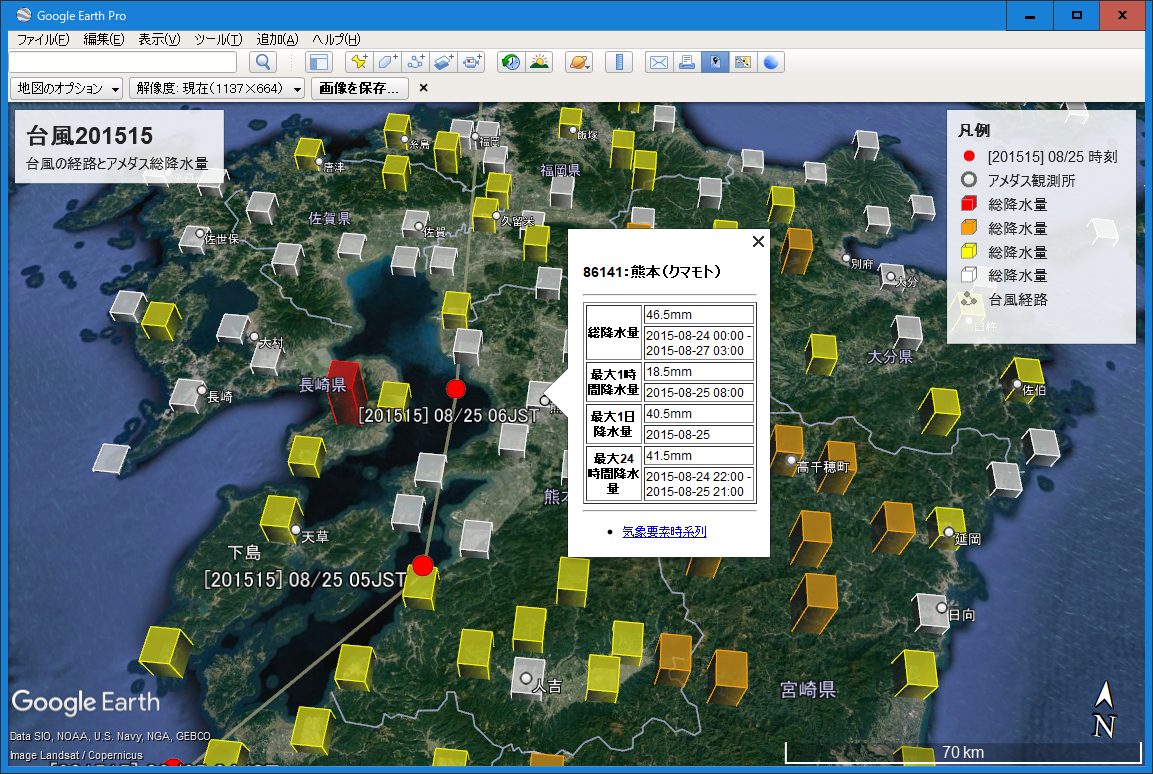1153x774 pixels.
Task: Toggle the sidebar panel icon
Action: coord(318,62)
